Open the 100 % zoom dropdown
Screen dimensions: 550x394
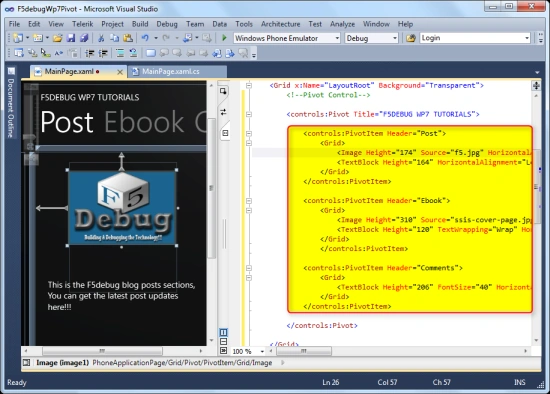262,351
